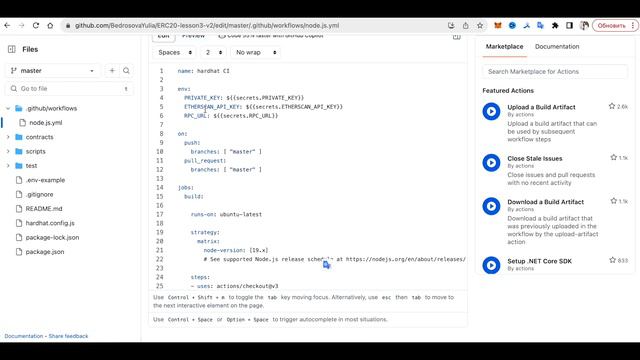Open the MetaMask fox extension
The width and height of the screenshot is (640, 360).
point(498,25)
